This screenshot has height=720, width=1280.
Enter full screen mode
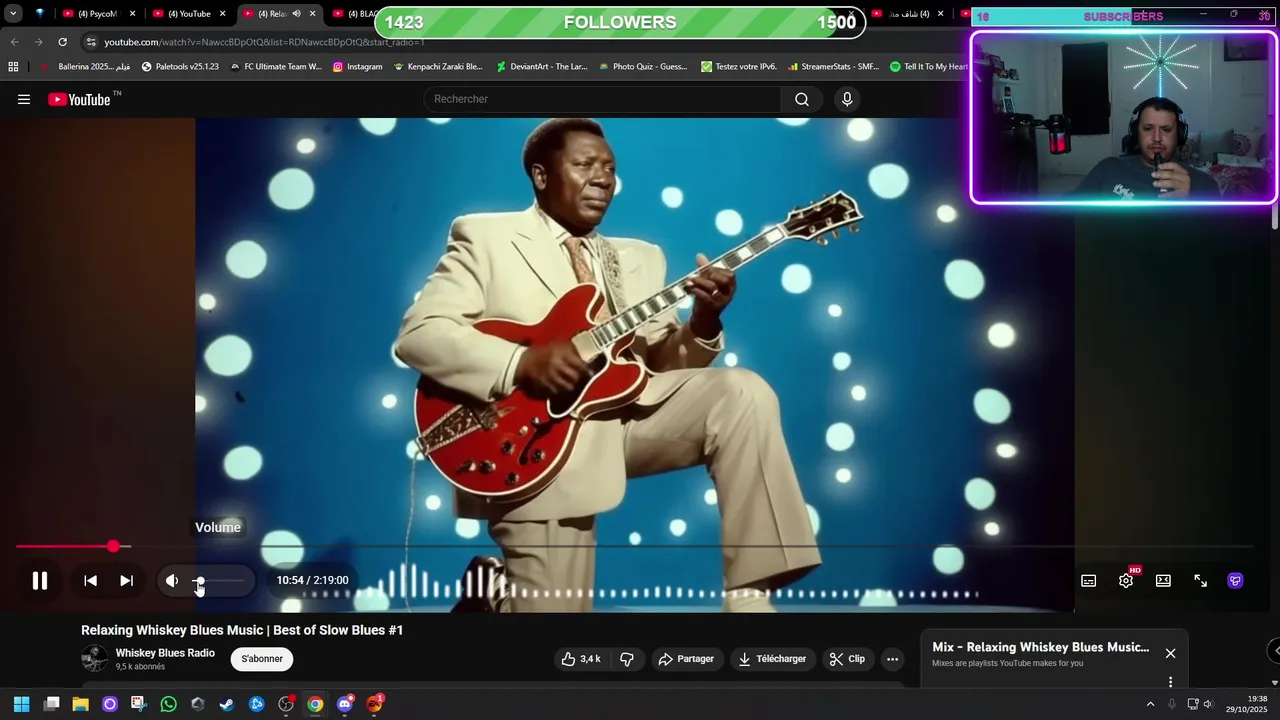(1200, 581)
